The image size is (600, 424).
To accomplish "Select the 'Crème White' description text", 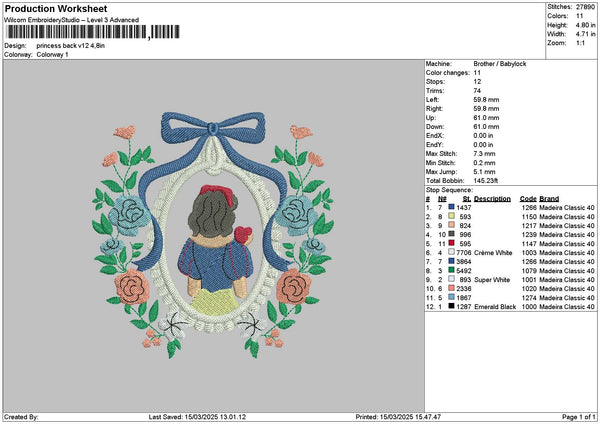I will [x=493, y=253].
